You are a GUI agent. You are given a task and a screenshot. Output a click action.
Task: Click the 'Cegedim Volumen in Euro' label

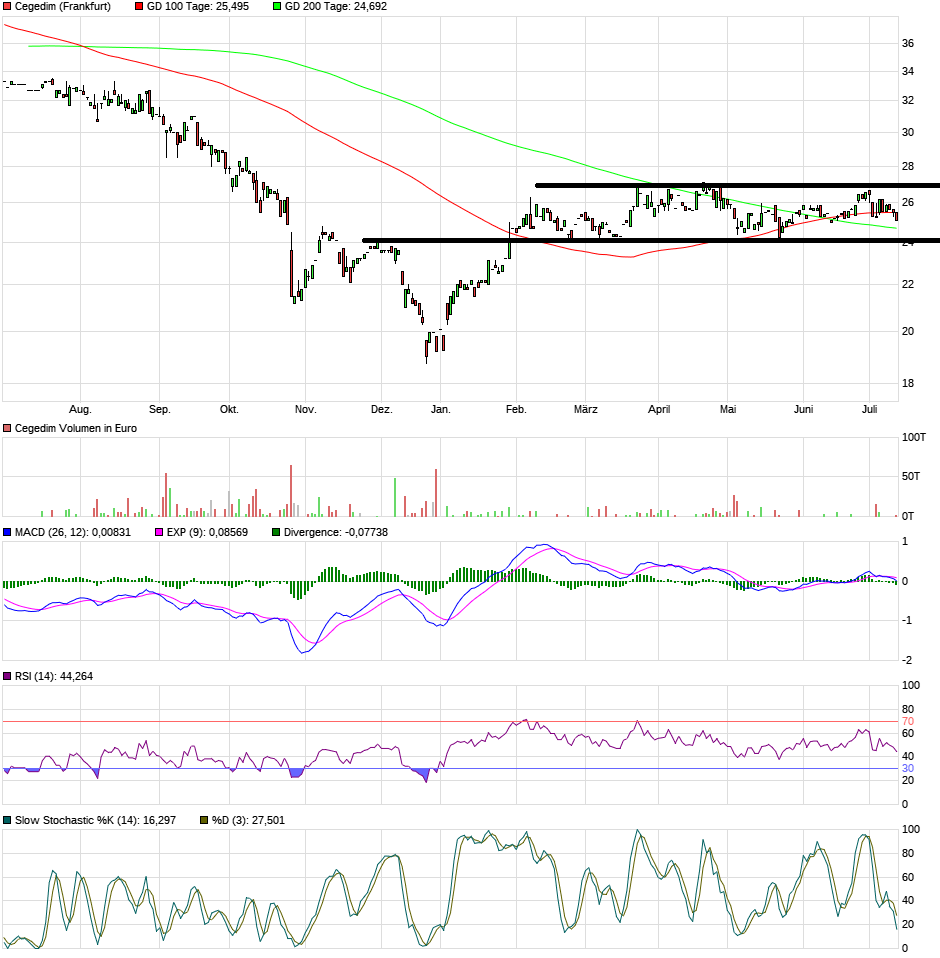coord(76,428)
